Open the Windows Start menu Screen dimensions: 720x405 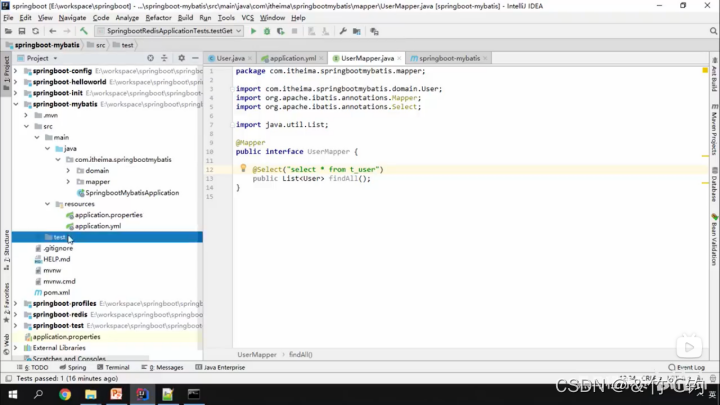(13, 394)
